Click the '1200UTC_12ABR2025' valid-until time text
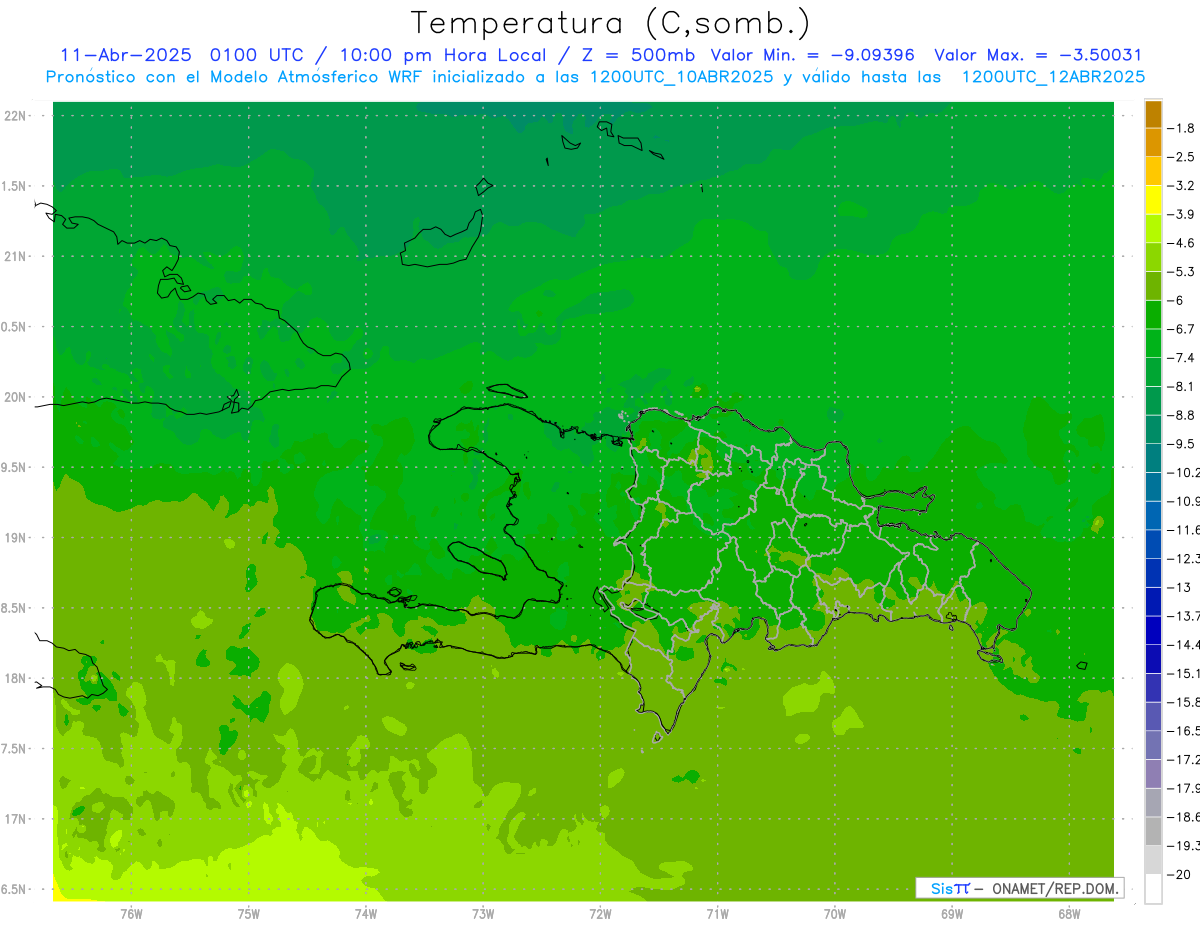Screen dimensions: 1200x927 click(x=1053, y=77)
